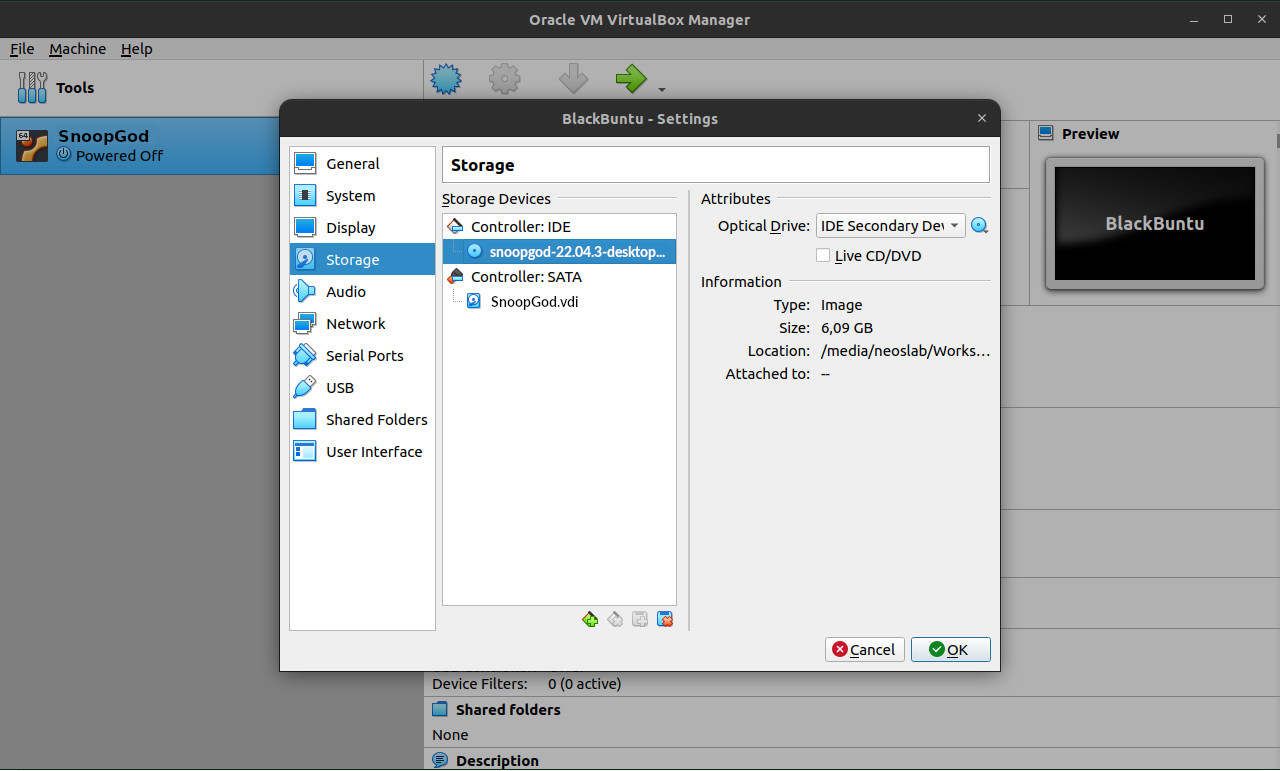Click the add new storage attachment icon

640,620
